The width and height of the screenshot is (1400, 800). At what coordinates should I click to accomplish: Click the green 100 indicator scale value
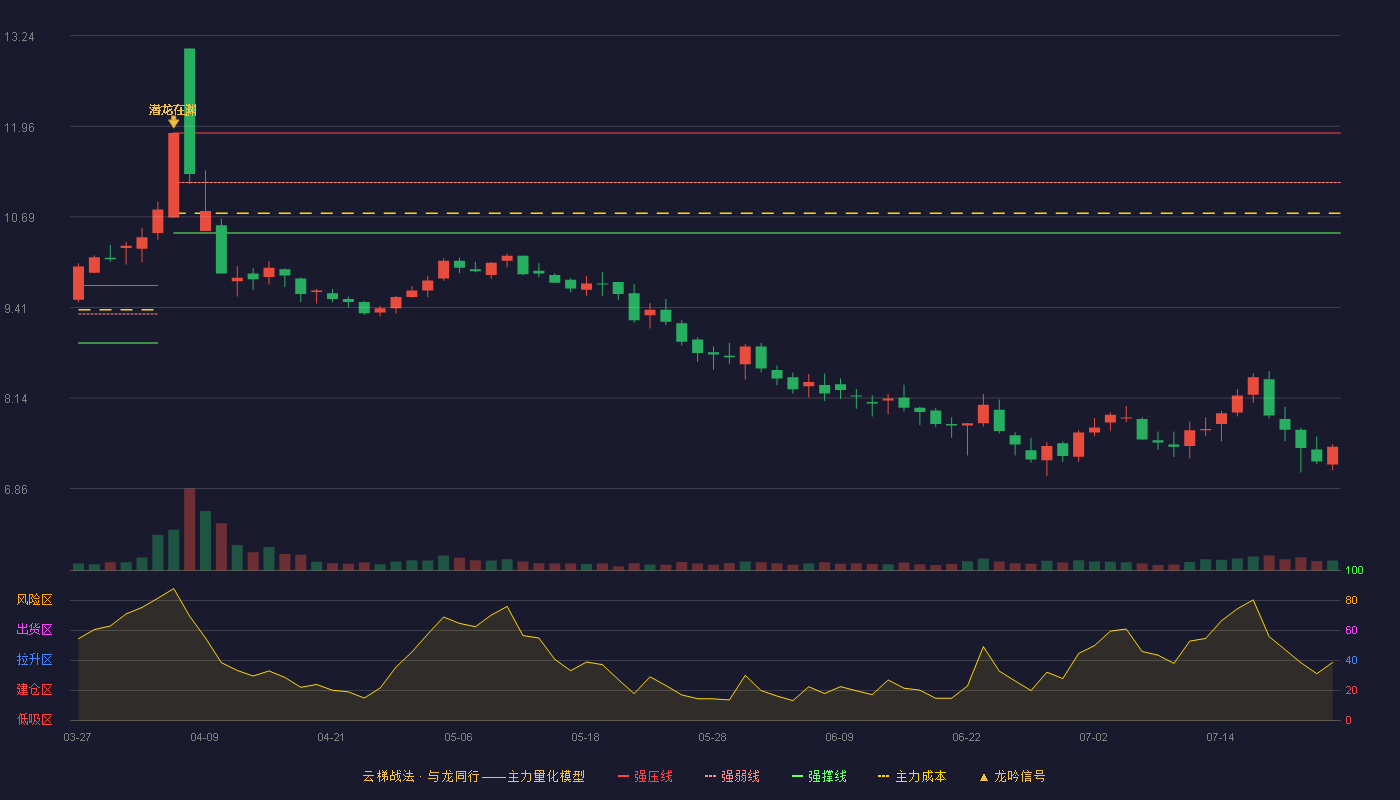coord(1354,571)
